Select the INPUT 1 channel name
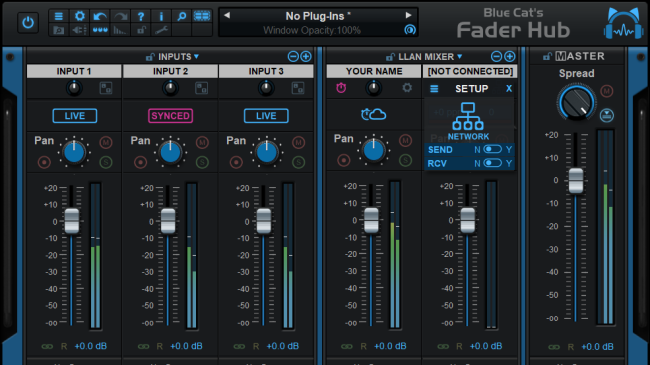Image resolution: width=650 pixels, height=365 pixels. (74, 71)
